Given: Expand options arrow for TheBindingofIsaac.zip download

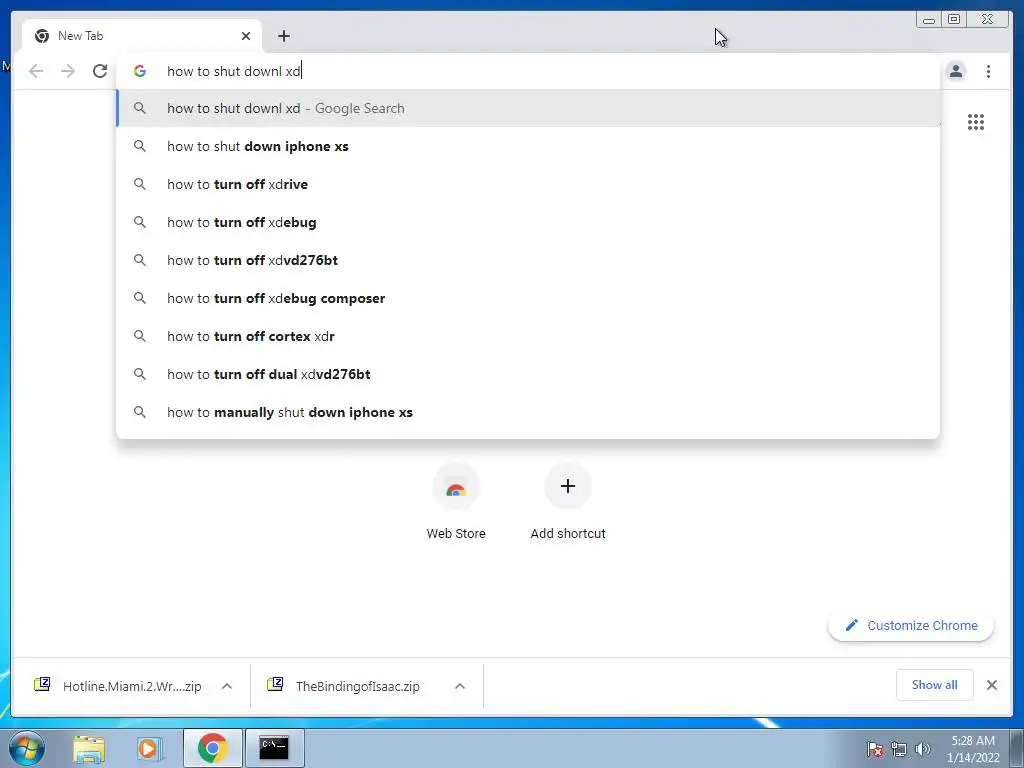Looking at the screenshot, I should 460,686.
